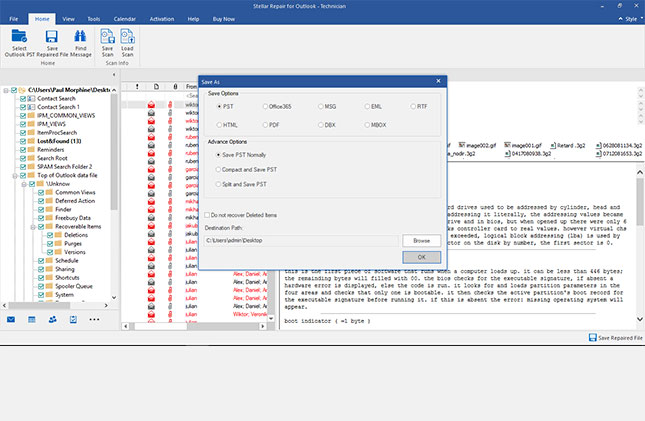
Task: Open Retard .3g2 attachment
Action: [x=568, y=145]
